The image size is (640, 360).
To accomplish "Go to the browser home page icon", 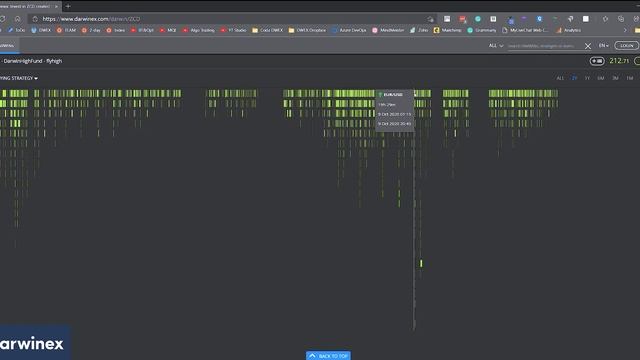I will pyautogui.click(x=18, y=19).
